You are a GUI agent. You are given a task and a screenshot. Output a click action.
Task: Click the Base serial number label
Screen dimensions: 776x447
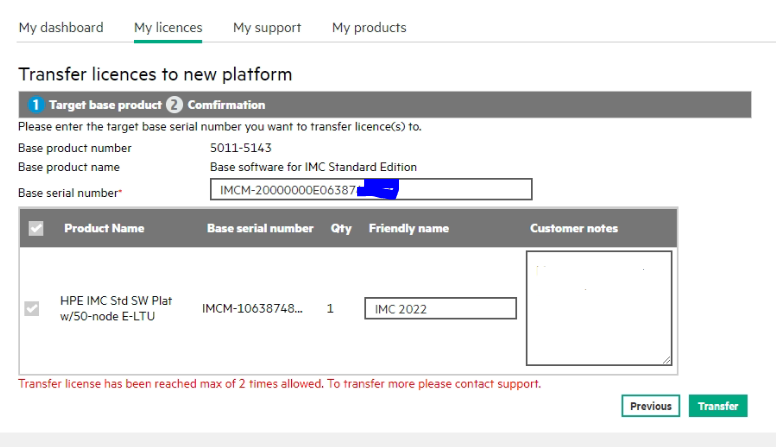tap(70, 193)
